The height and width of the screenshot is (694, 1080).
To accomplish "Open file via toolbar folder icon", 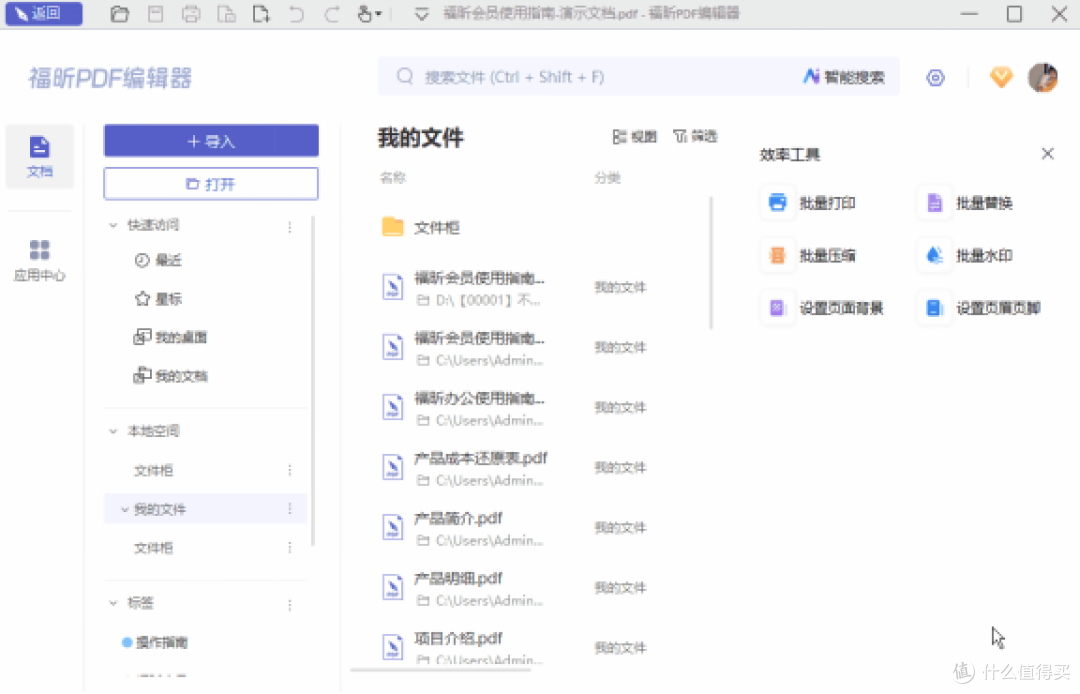I will click(120, 14).
